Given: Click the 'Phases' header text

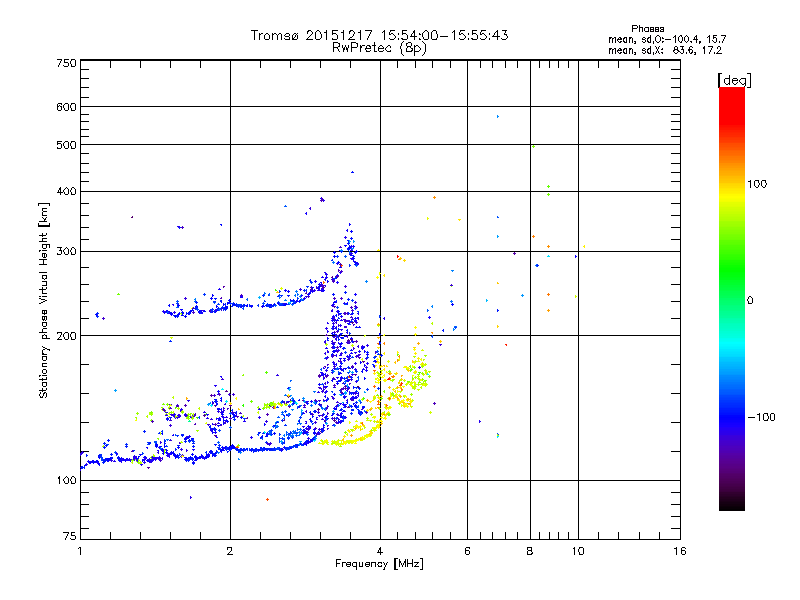Looking at the screenshot, I should coord(647,29).
